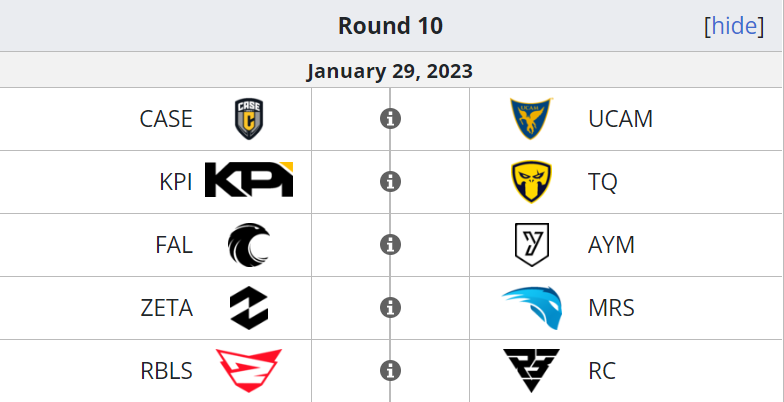Open info for RBLS vs RC match
The height and width of the screenshot is (402, 784).
(390, 370)
